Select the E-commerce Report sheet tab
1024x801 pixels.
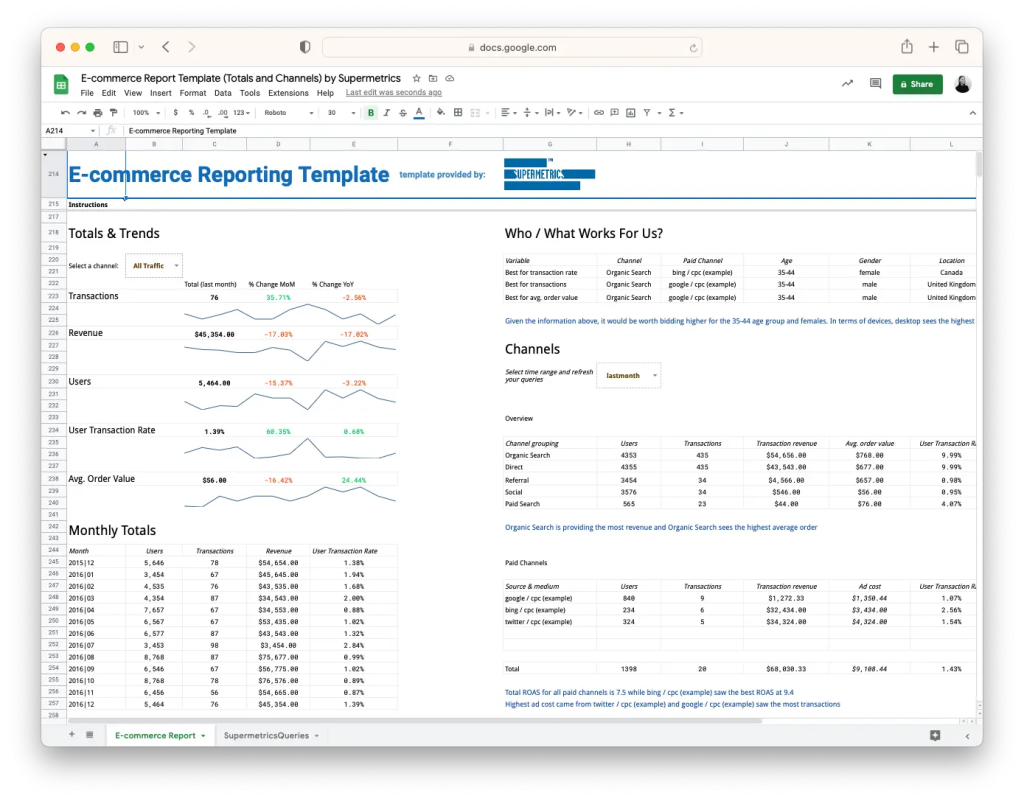[x=160, y=735]
